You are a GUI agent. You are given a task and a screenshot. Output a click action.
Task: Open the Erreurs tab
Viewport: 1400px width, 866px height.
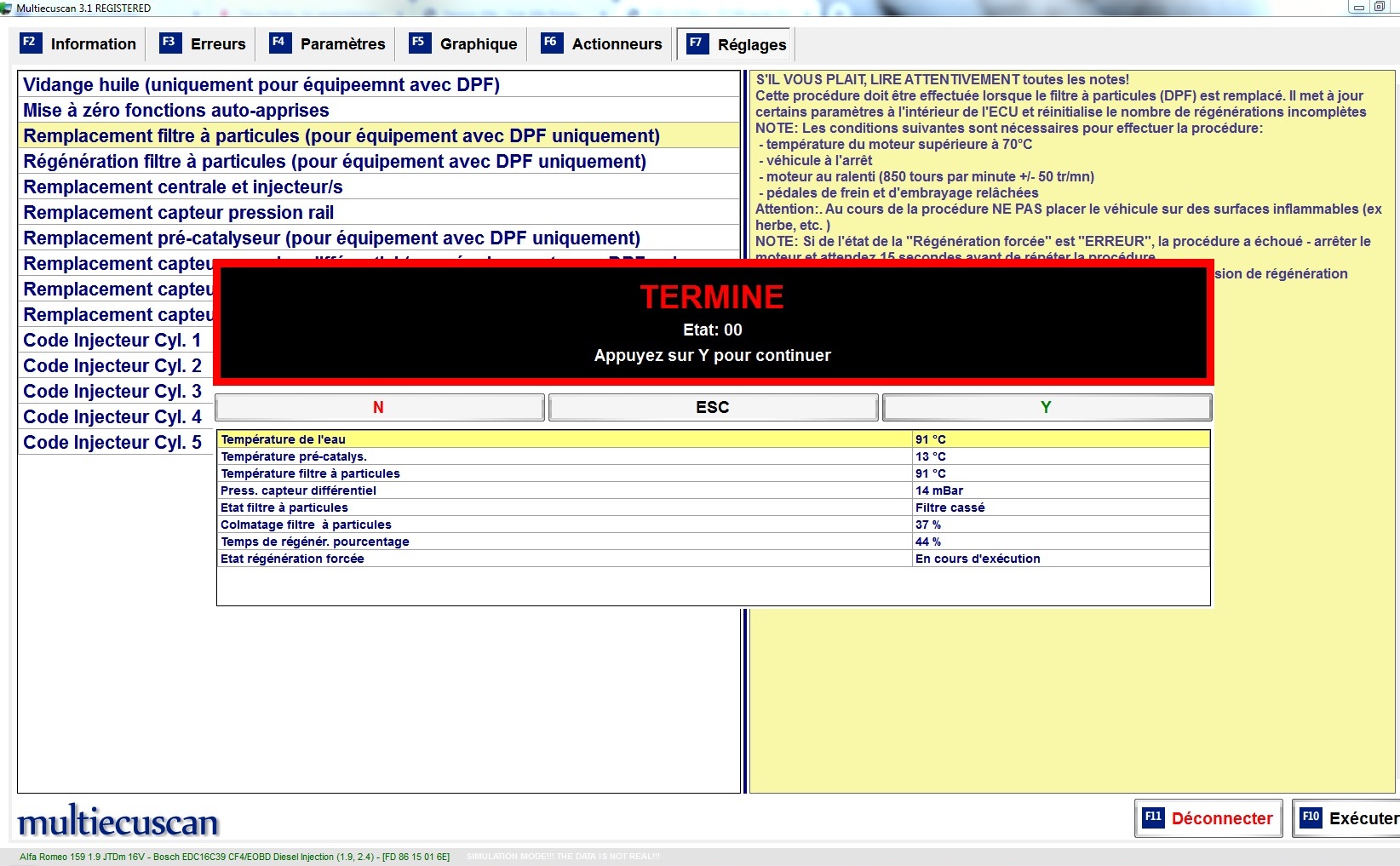[x=218, y=44]
